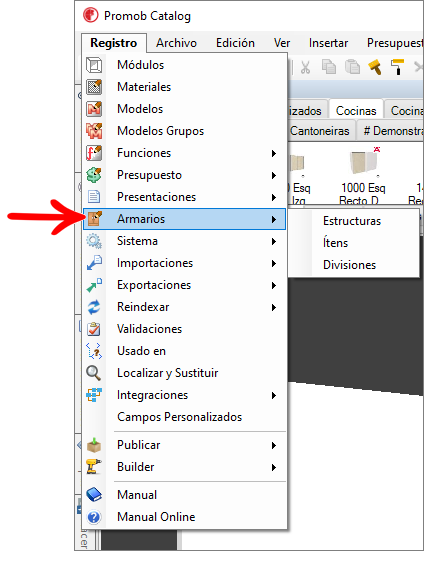Click the Modelos Grupos icon
432x562 pixels.
coord(94,131)
